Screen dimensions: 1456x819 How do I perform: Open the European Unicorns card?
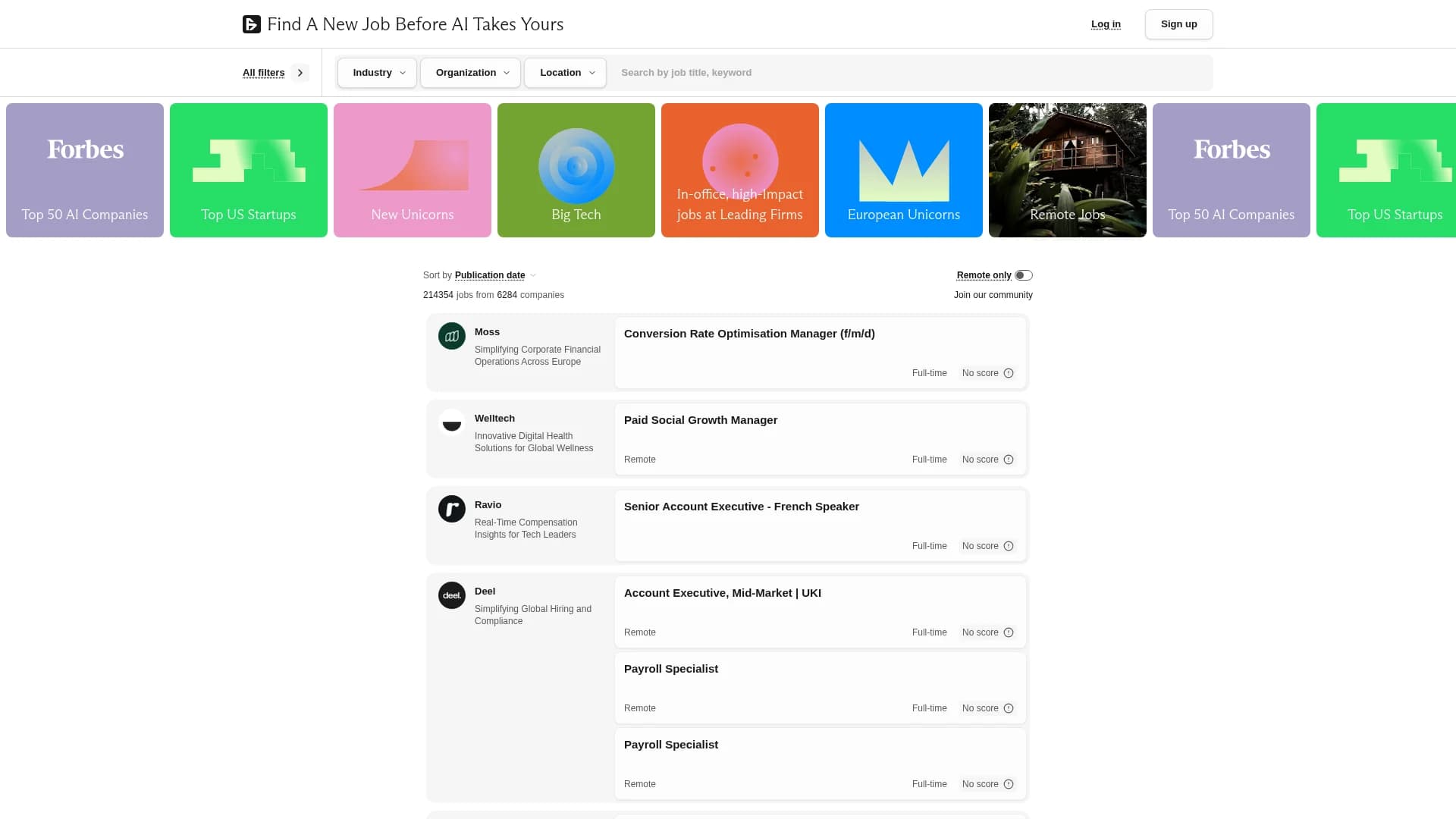pos(904,171)
